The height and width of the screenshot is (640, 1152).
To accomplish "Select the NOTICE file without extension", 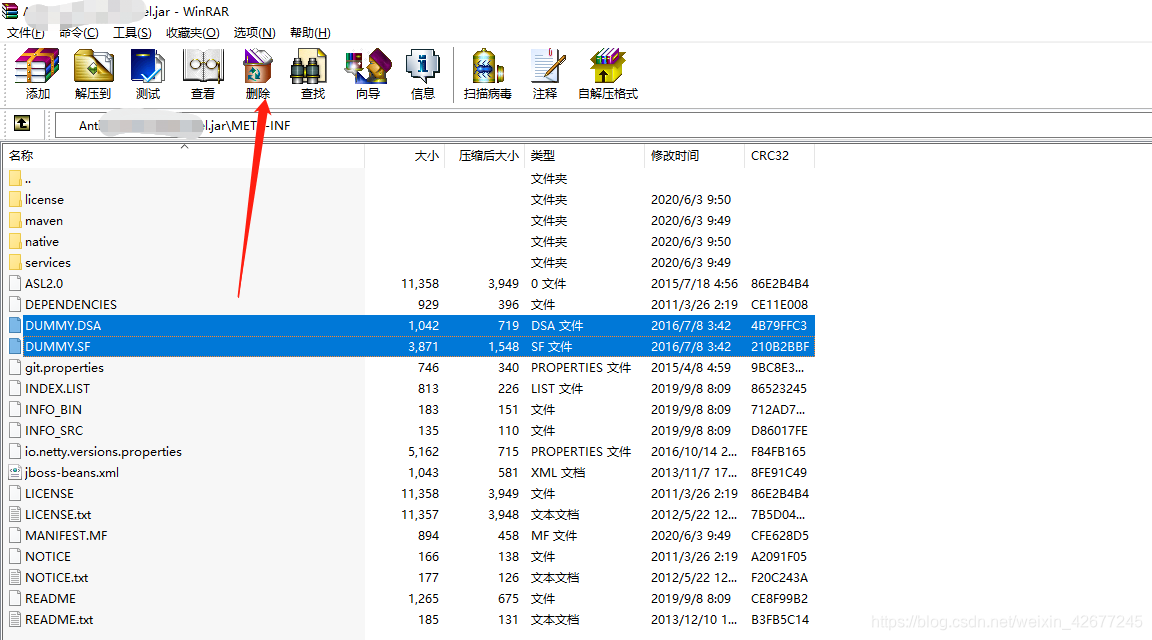I will [x=48, y=556].
